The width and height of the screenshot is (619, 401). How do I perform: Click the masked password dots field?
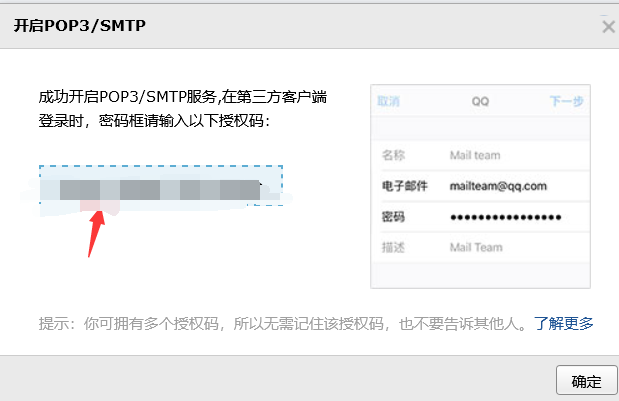click(505, 217)
